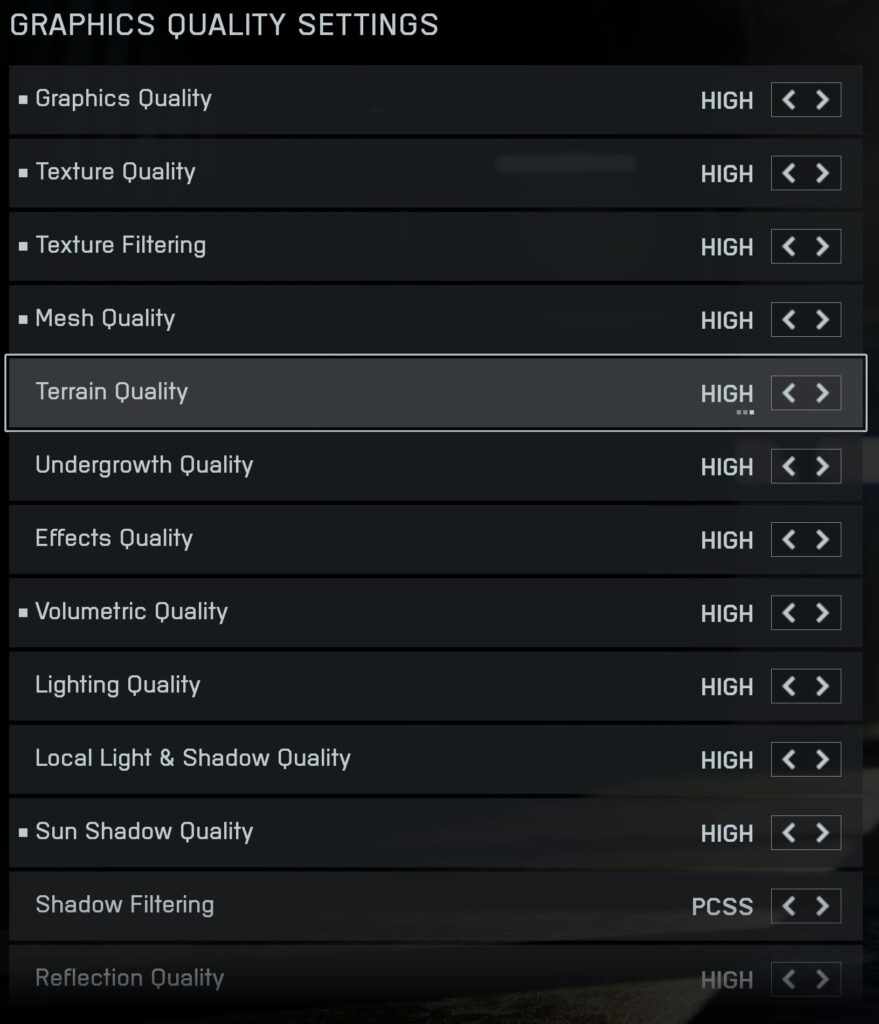Increase Texture Quality with right arrow
This screenshot has width=879, height=1024.
click(822, 173)
